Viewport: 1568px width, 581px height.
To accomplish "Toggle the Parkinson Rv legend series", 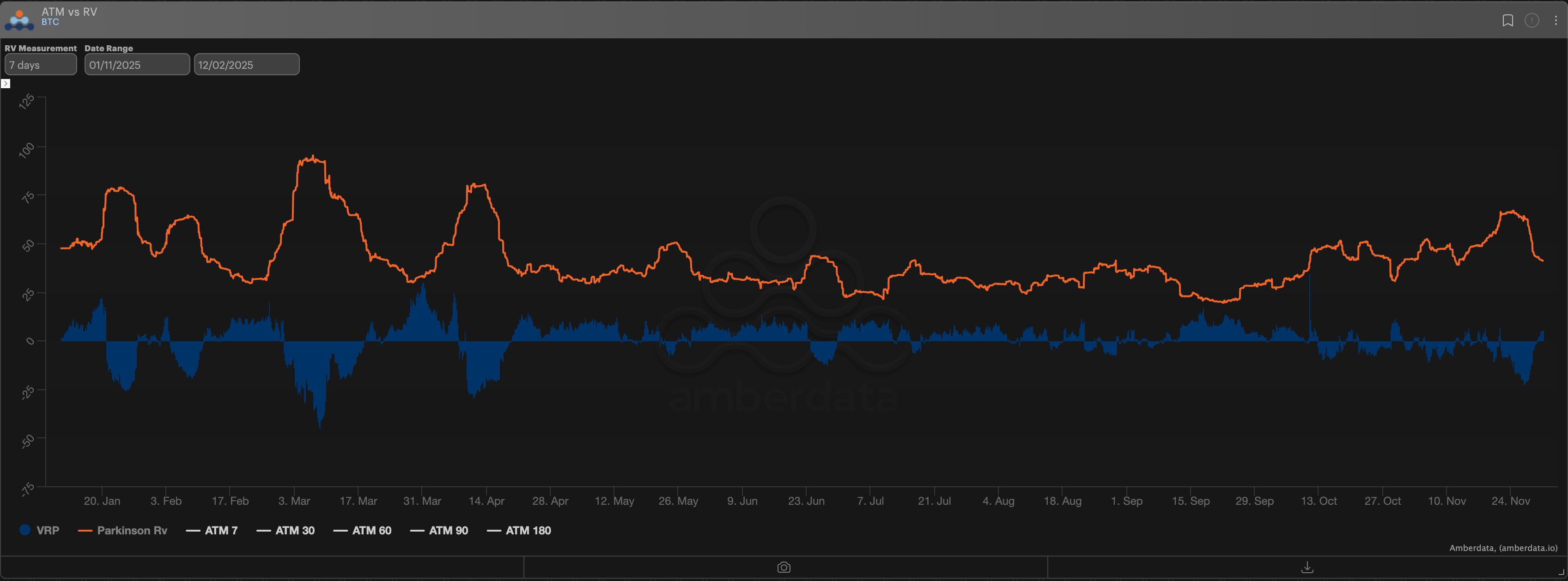I will (x=132, y=531).
